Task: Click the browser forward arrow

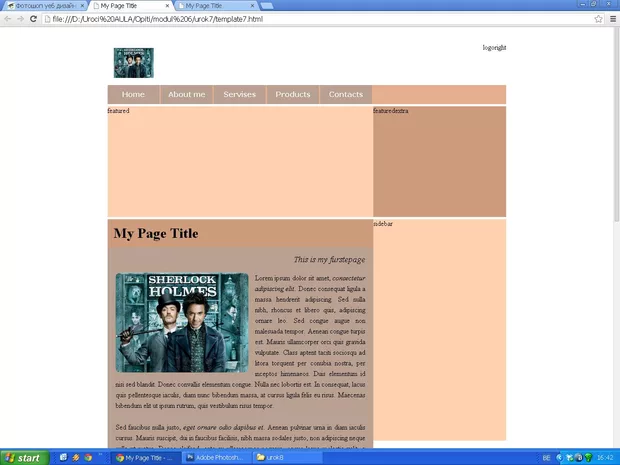Action: (20, 19)
